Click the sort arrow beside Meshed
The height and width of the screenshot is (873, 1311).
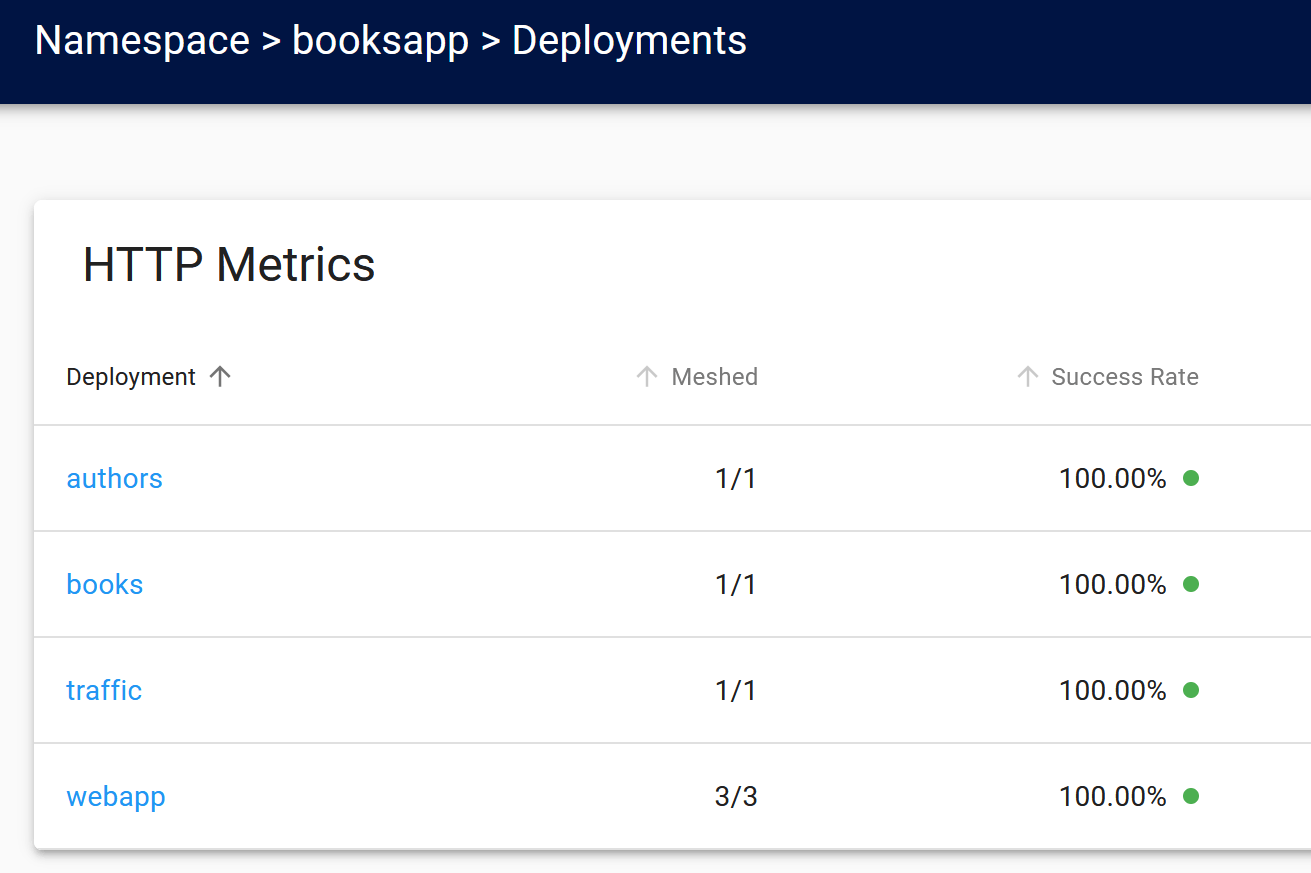[647, 376]
